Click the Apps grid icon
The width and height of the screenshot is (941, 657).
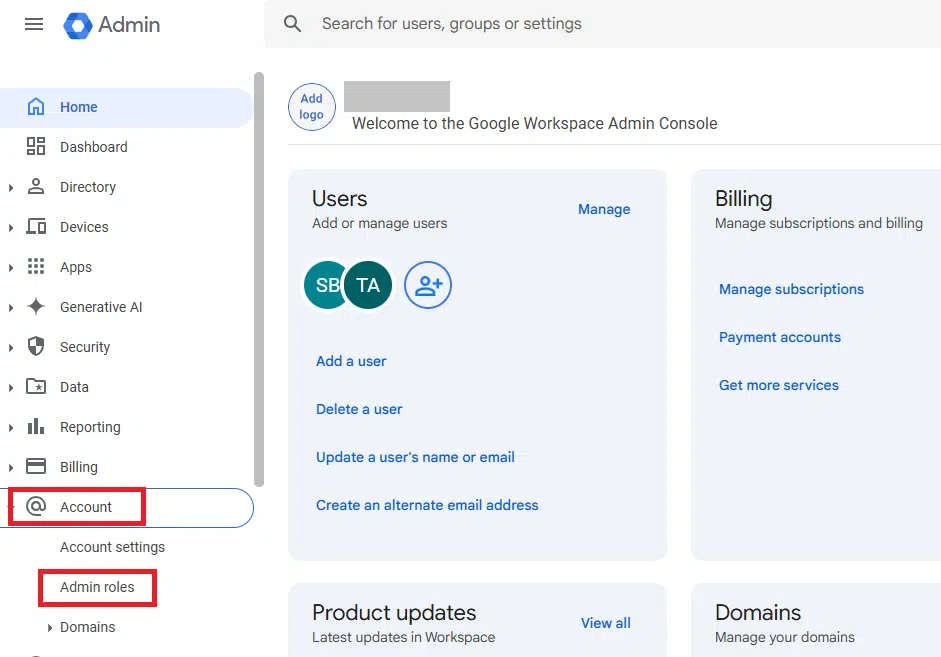pos(36,266)
